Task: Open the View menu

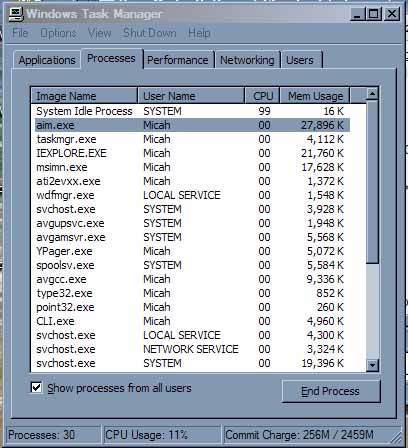Action: (99, 33)
